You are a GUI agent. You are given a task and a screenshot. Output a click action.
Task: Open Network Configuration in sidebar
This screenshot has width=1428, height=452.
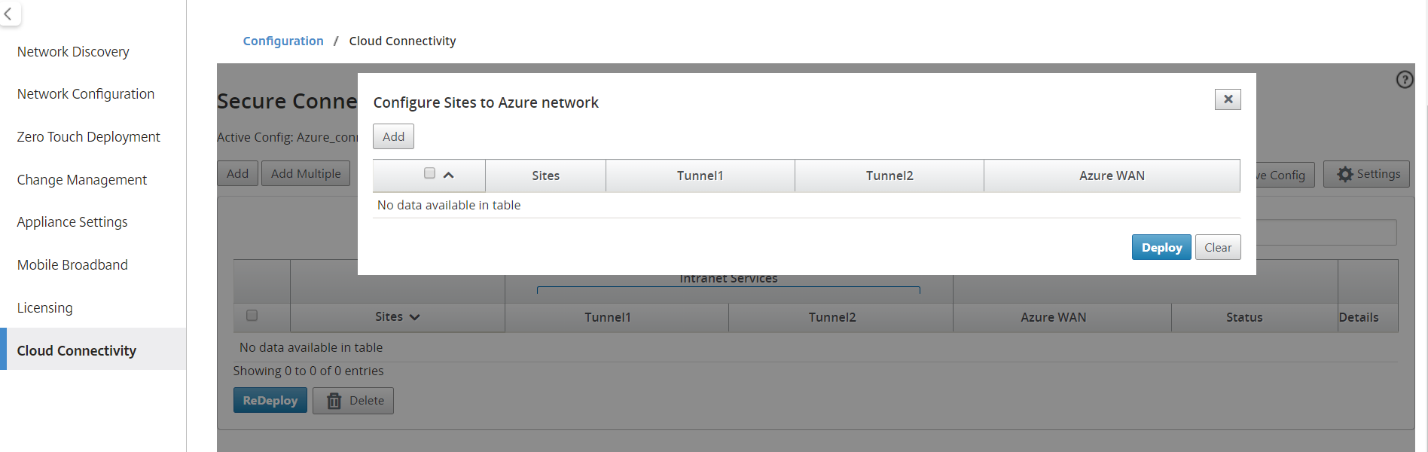point(86,94)
